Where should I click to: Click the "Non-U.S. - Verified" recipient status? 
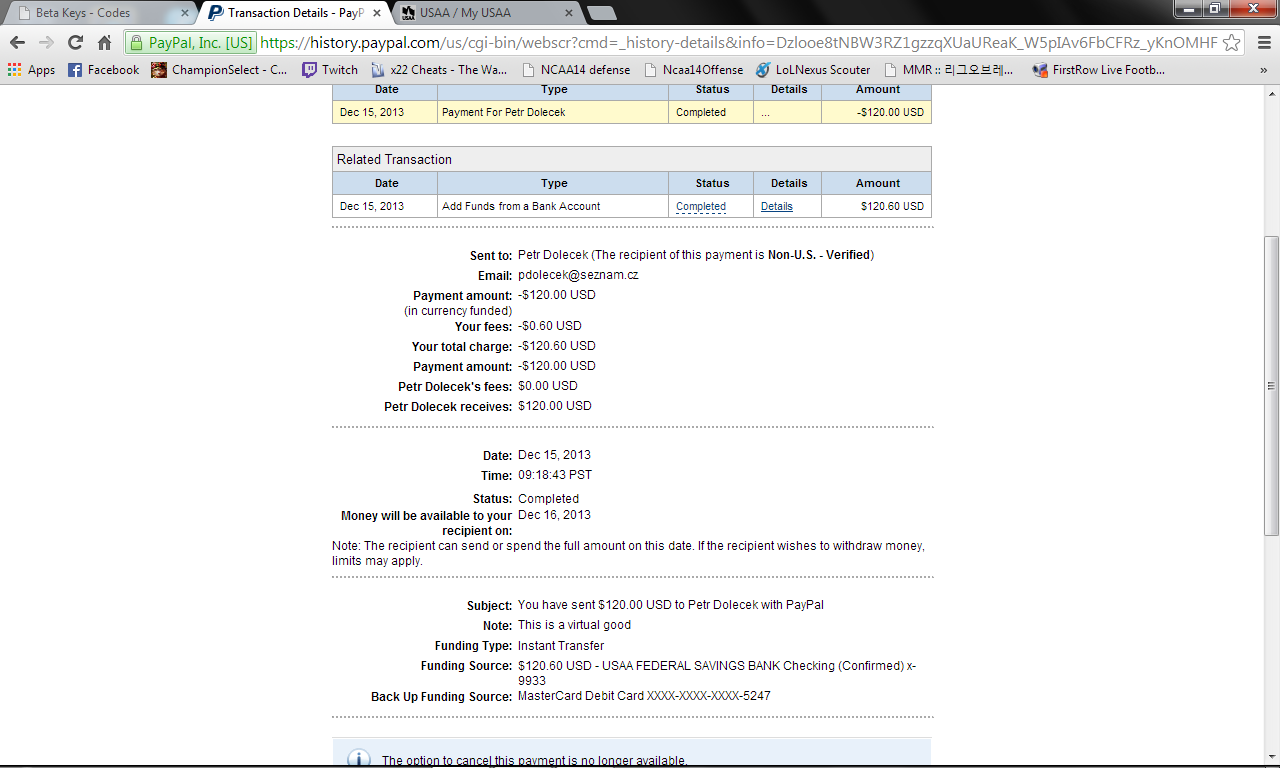[819, 255]
